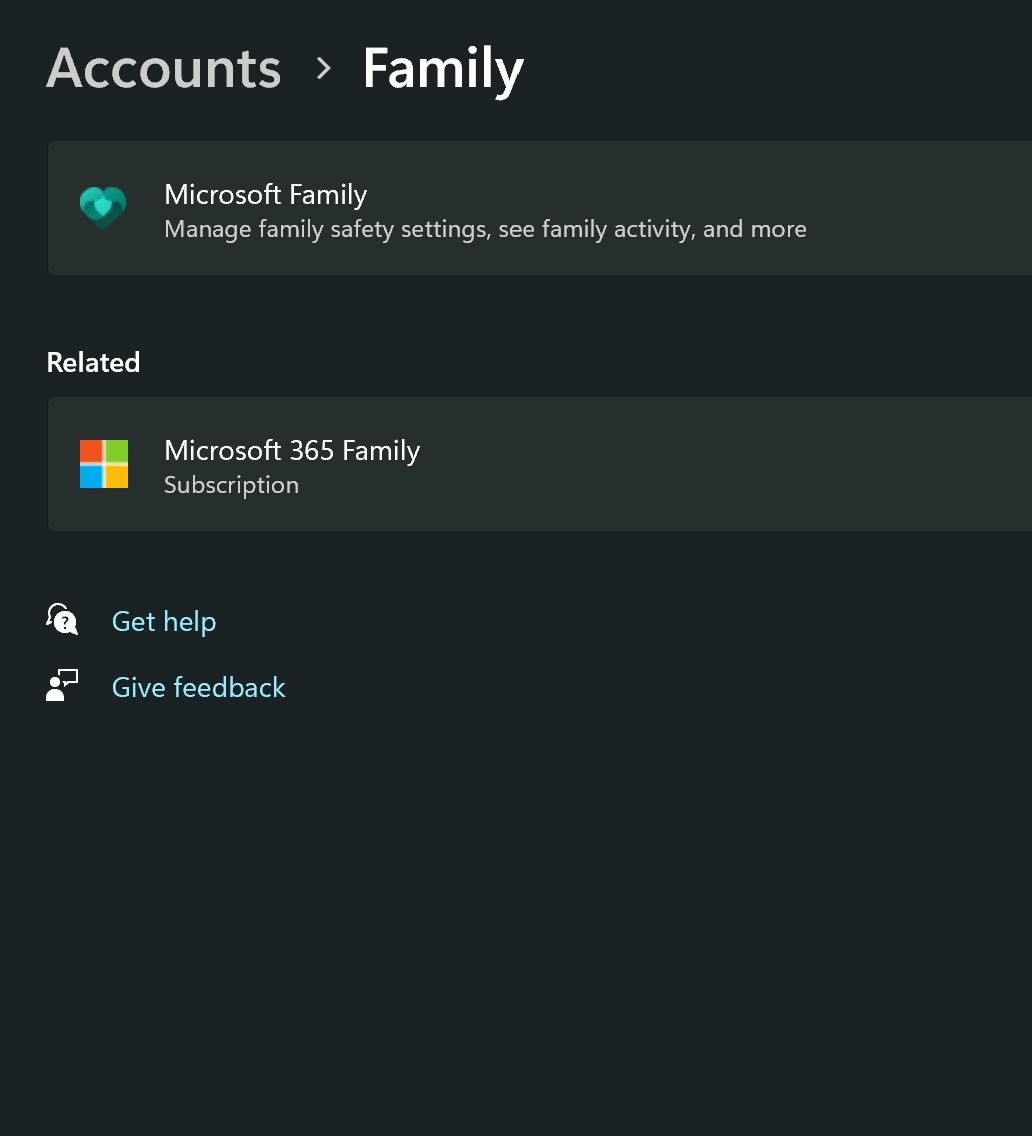Screen dimensions: 1032x1136
Task: Click the Subscription label text
Action: click(x=231, y=486)
